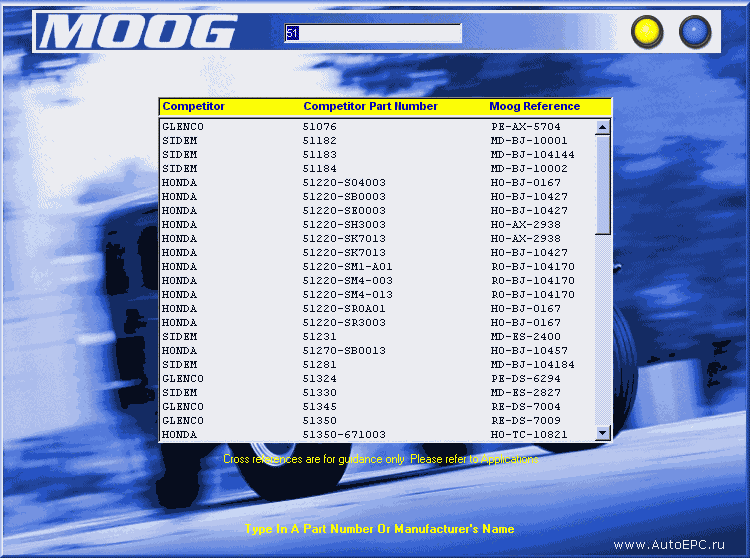Click the results list scrollbar thumb

pyautogui.click(x=603, y=185)
